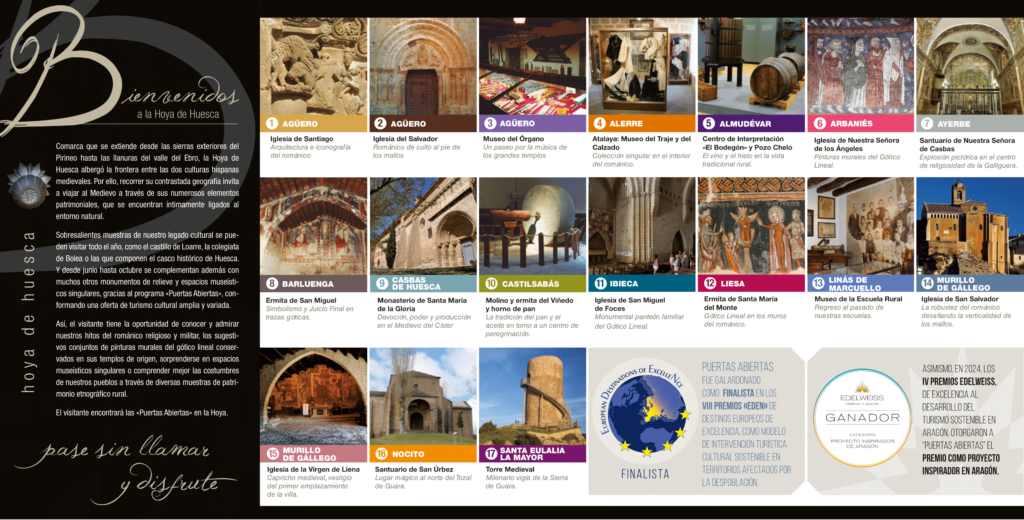
Task: Click 'Atalaya: Museo del Traje y del Calzado'
Action: coord(641,143)
